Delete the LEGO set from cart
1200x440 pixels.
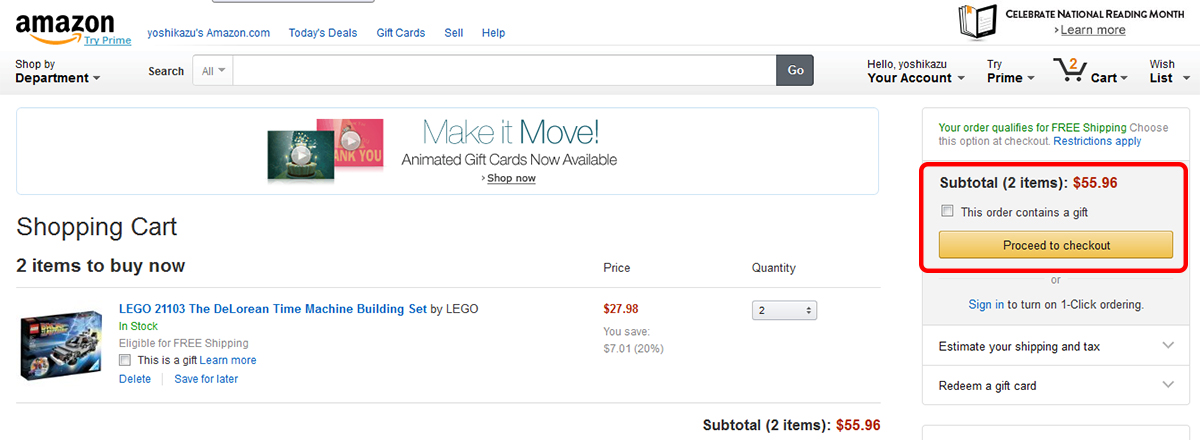coord(135,379)
